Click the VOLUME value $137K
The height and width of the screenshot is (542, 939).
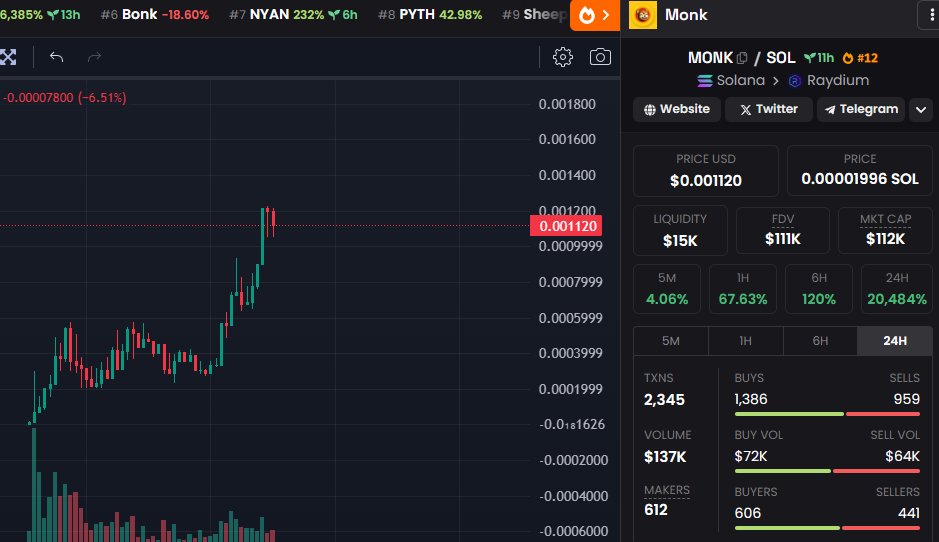665,457
